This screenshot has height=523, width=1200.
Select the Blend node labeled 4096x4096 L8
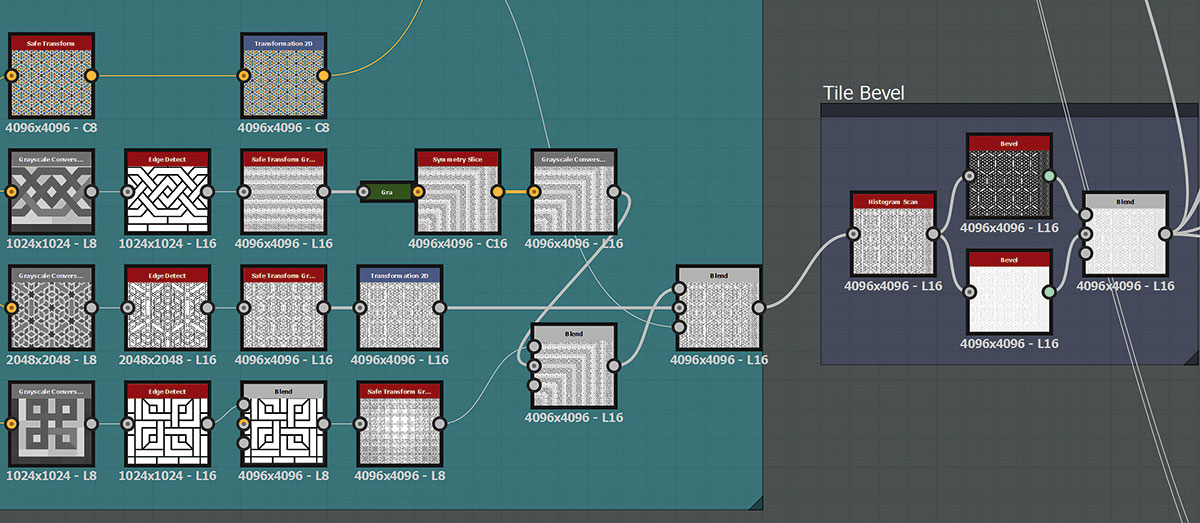[284, 424]
